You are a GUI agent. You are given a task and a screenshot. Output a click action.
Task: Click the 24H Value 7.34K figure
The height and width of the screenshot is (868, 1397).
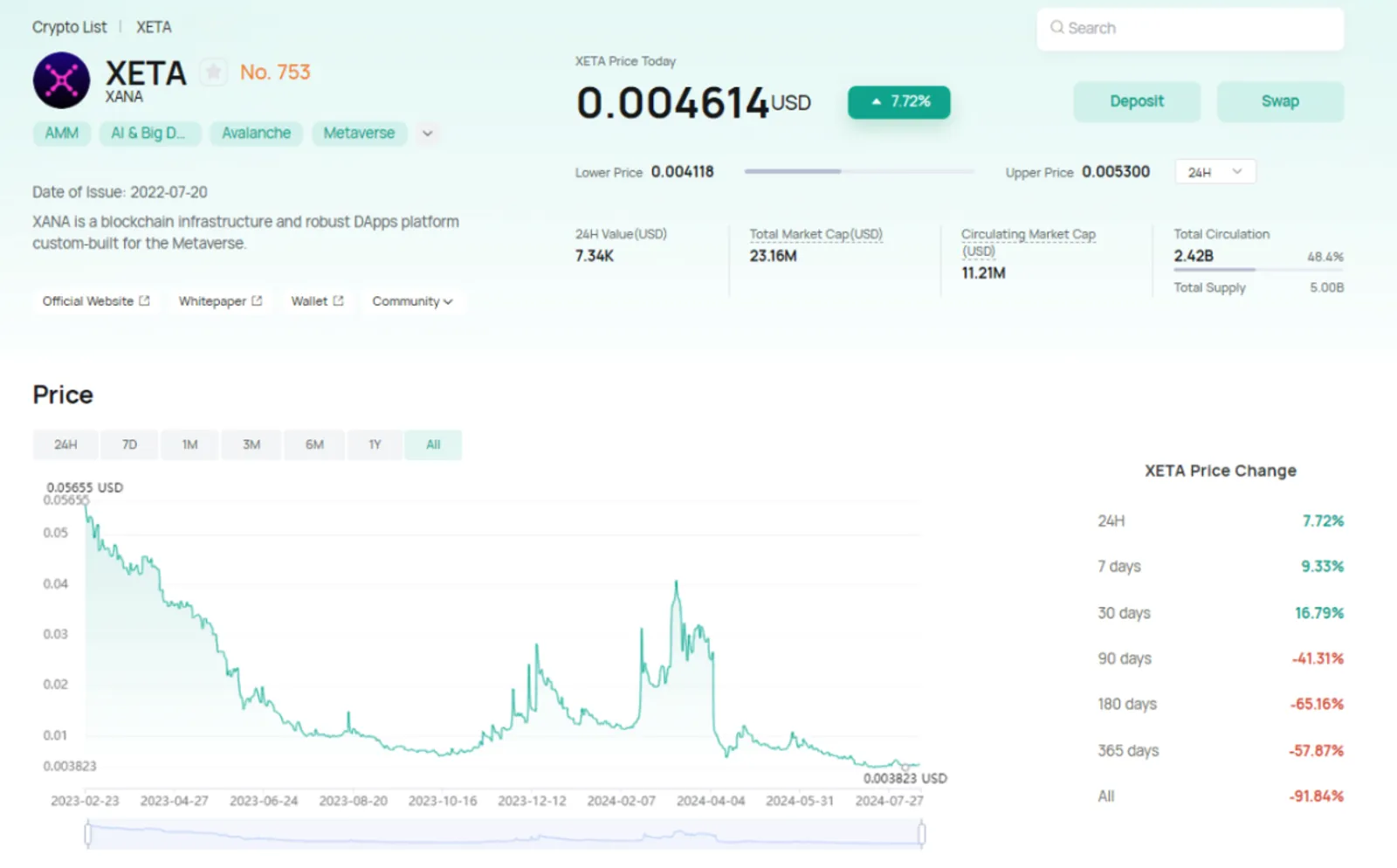[x=595, y=256]
